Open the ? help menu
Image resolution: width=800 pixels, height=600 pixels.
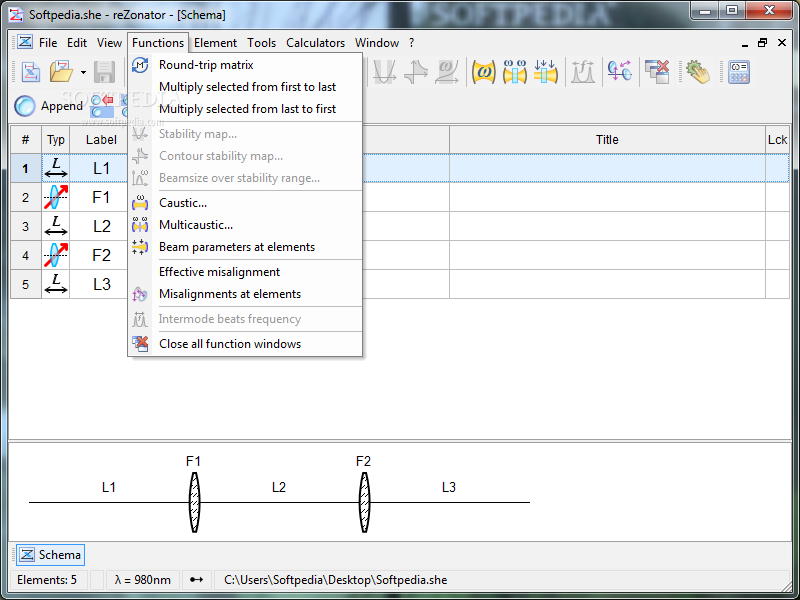[x=411, y=43]
